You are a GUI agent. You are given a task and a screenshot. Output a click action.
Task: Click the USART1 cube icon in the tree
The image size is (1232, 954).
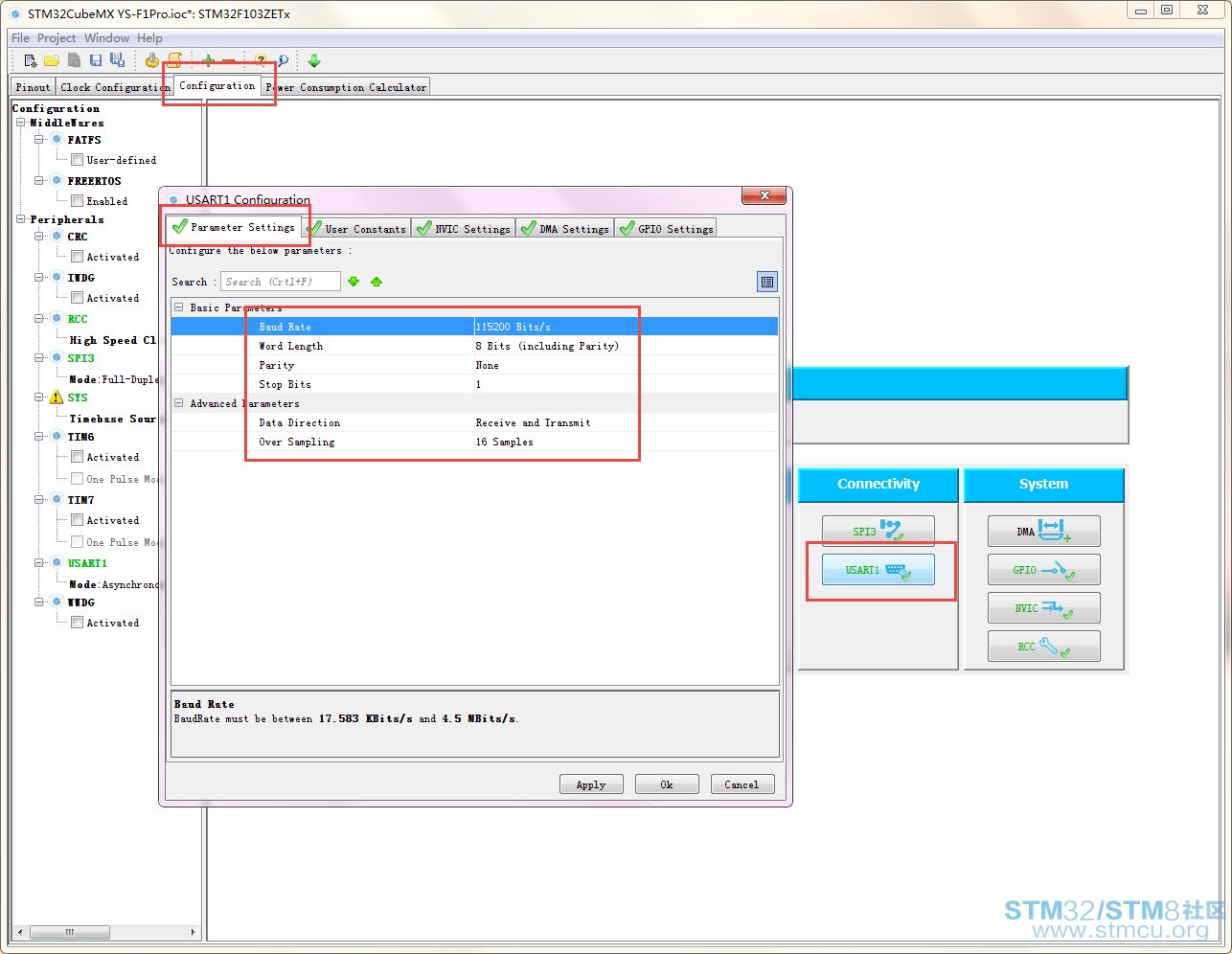click(57, 563)
